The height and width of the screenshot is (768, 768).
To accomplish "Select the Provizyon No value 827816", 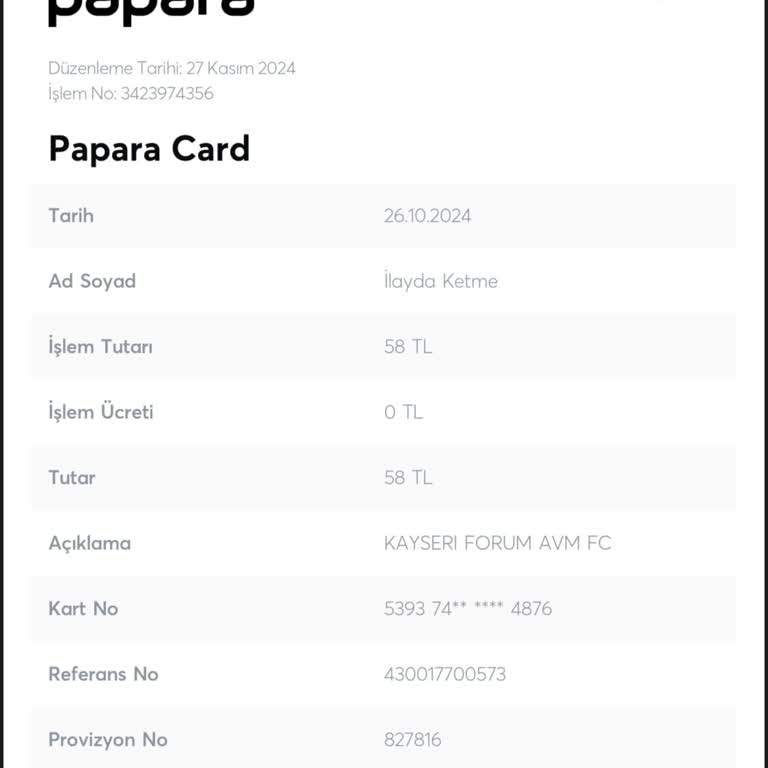I will click(x=412, y=740).
